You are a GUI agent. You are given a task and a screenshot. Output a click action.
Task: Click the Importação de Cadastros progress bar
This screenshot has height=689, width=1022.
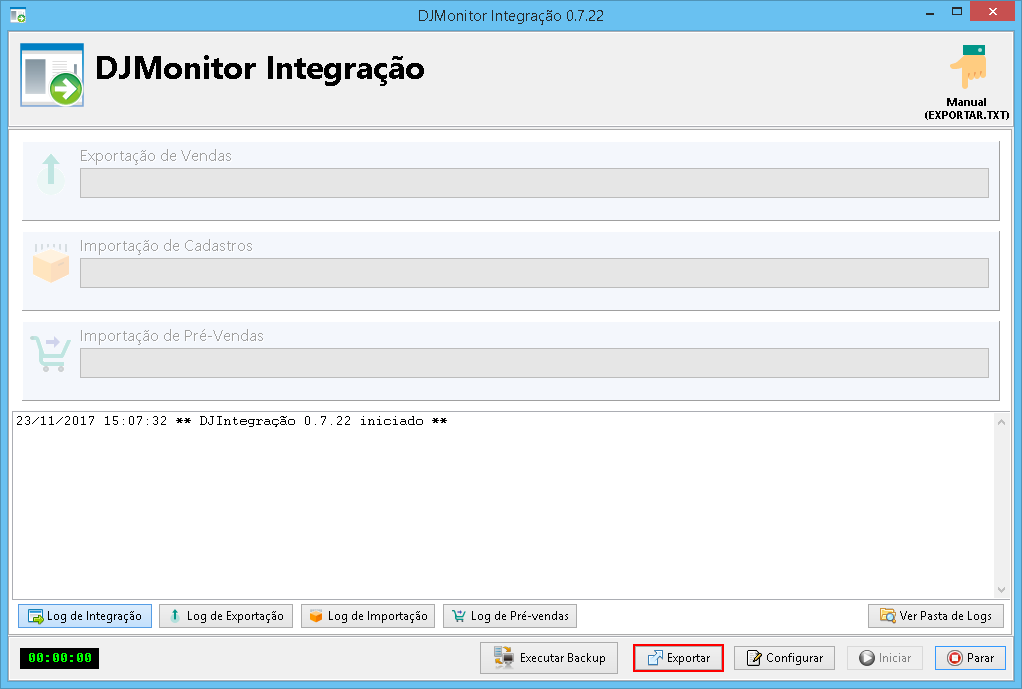click(x=534, y=273)
